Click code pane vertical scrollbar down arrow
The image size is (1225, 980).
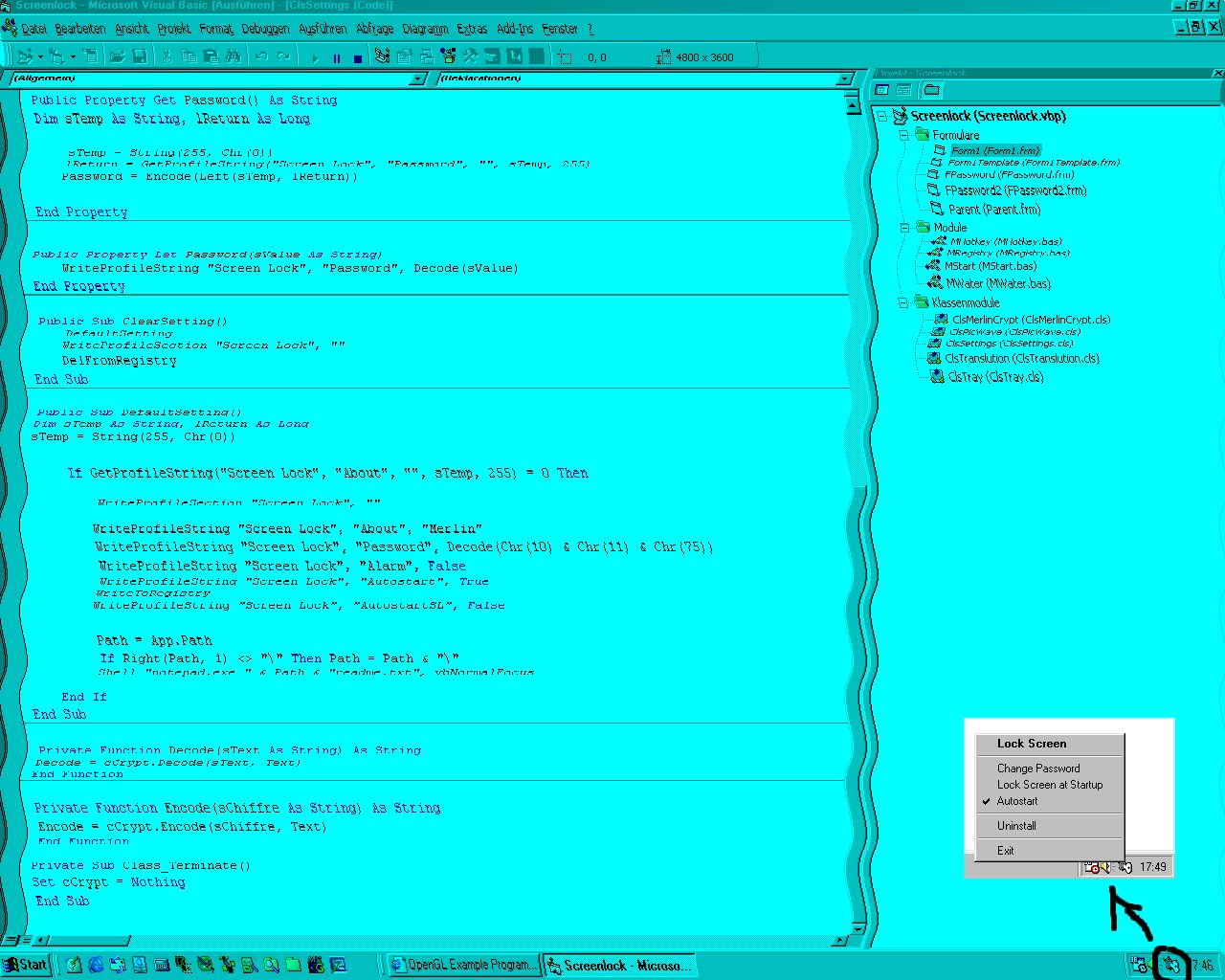tap(858, 928)
